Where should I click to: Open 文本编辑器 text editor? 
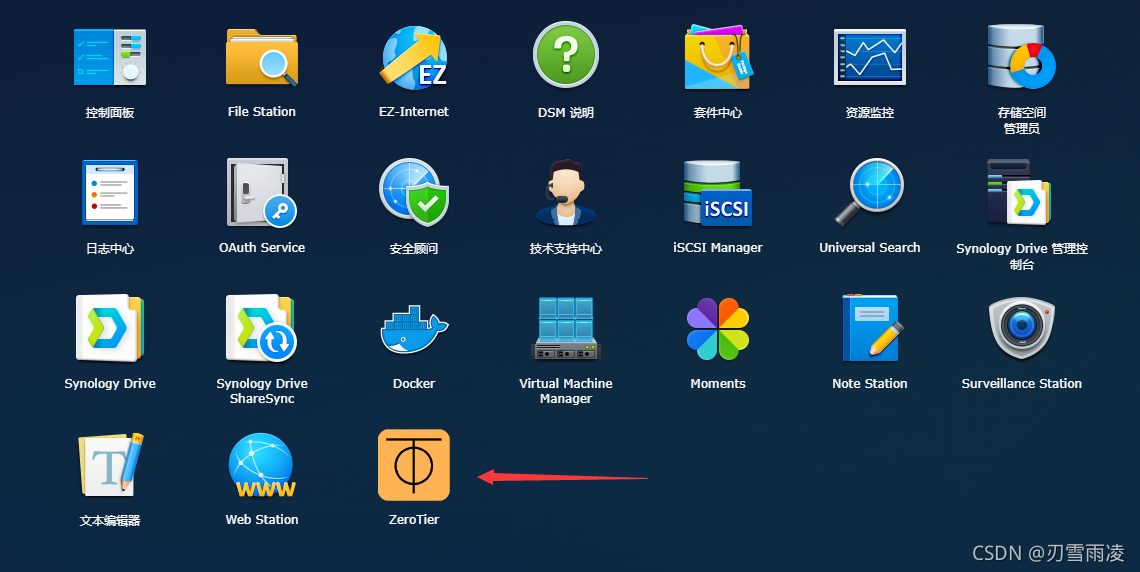pyautogui.click(x=111, y=464)
